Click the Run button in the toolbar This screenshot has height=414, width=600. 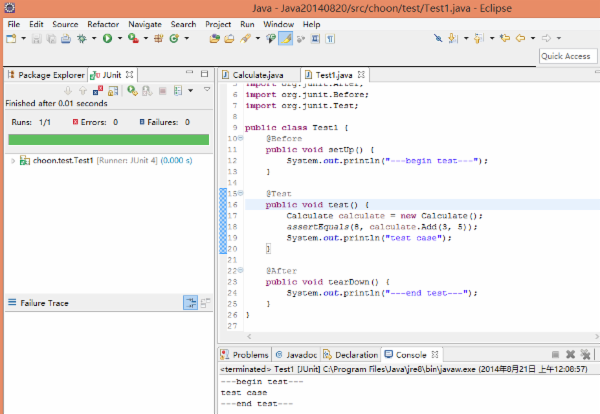click(106, 38)
